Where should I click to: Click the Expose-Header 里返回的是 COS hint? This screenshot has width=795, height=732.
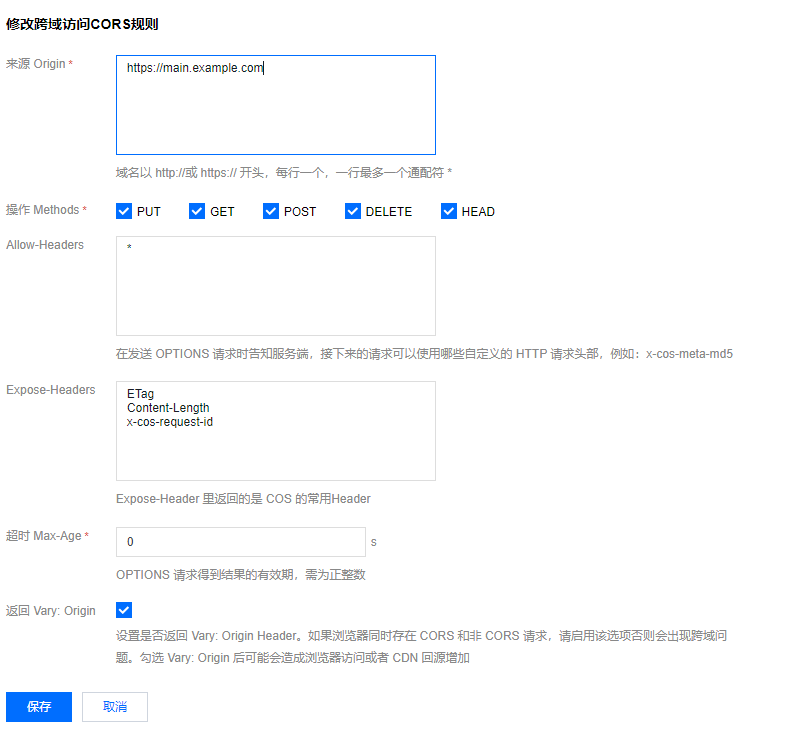pos(243,499)
